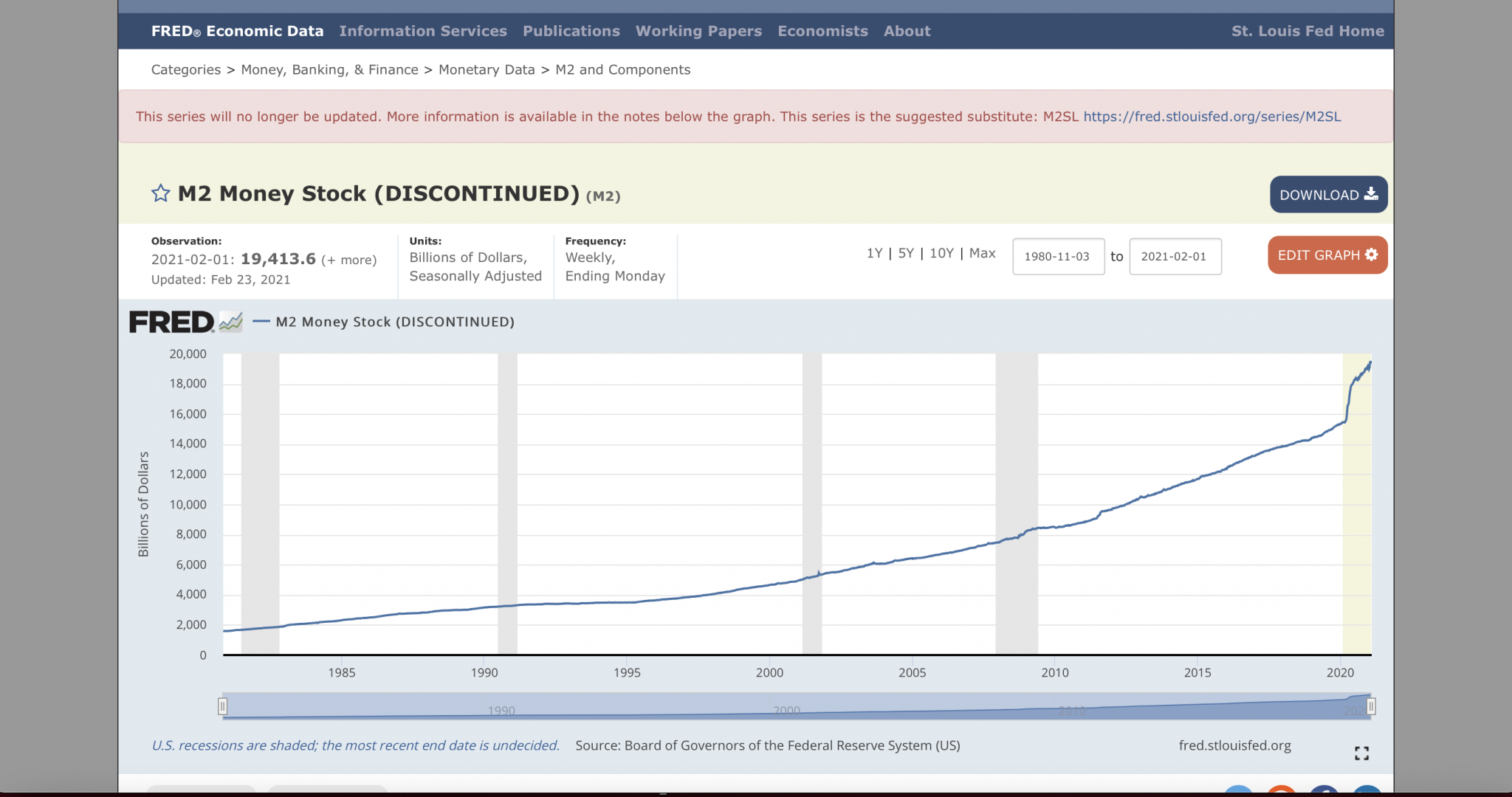This screenshot has width=1512, height=797.
Task: Expand the (+ more) observations
Action: pos(349,260)
